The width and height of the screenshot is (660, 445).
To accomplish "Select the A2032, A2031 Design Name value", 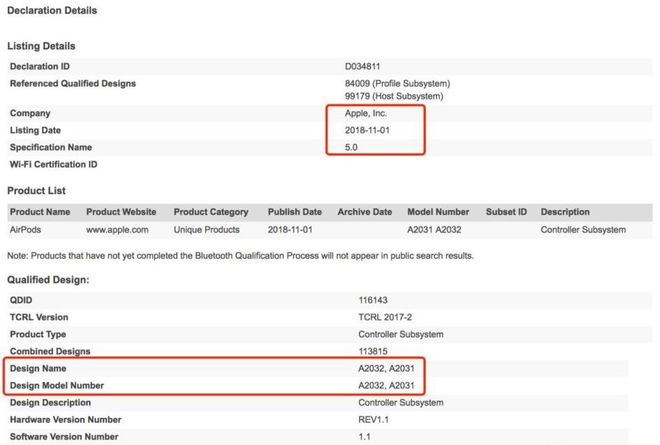I will [386, 369].
